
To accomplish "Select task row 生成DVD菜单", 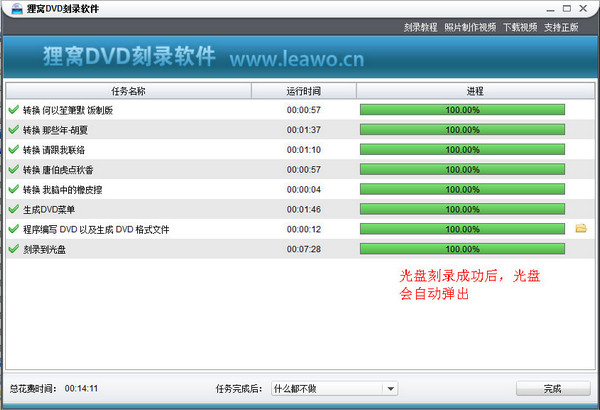I will pyautogui.click(x=300, y=209).
